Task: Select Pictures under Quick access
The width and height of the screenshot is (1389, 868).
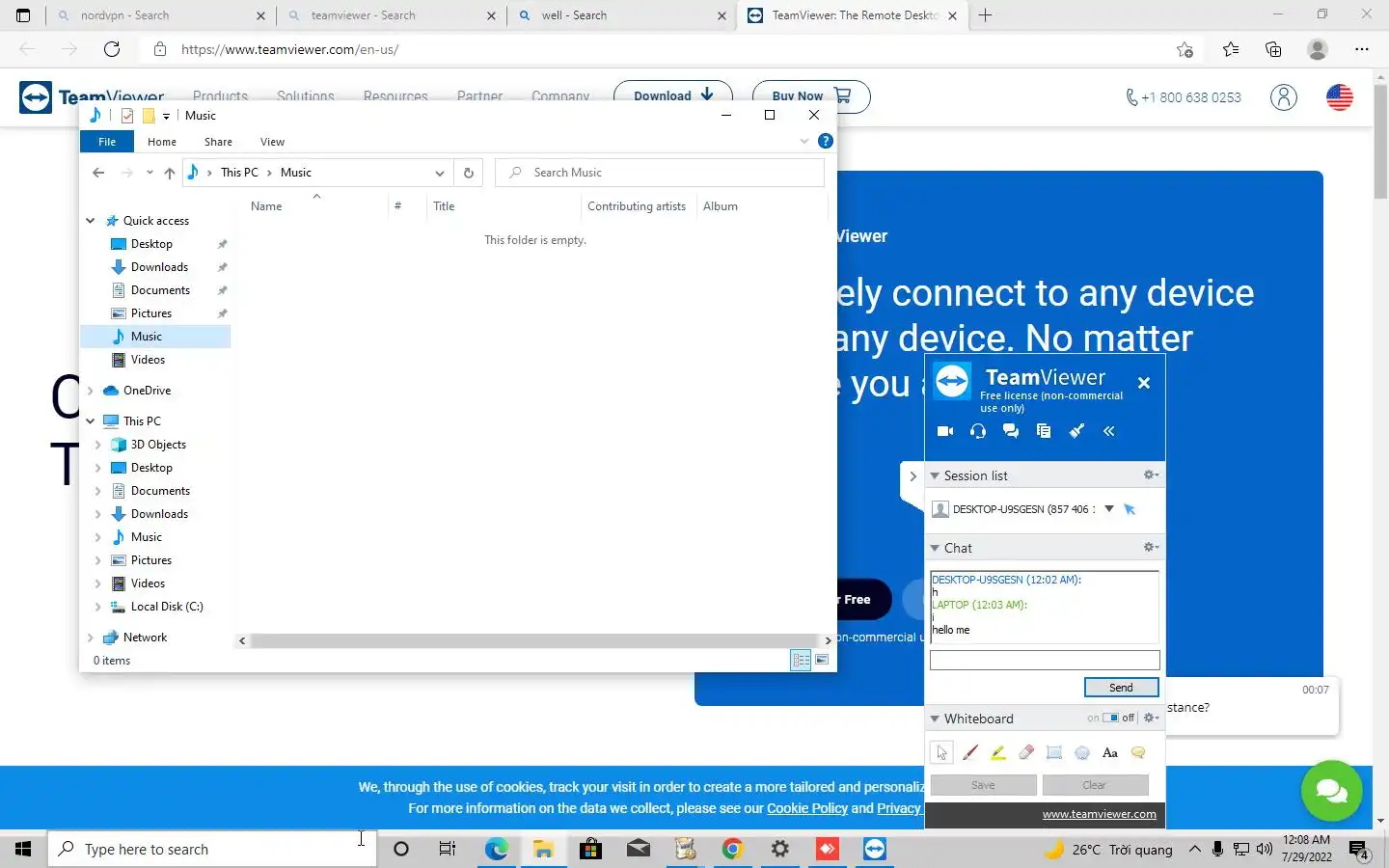Action: tap(151, 313)
